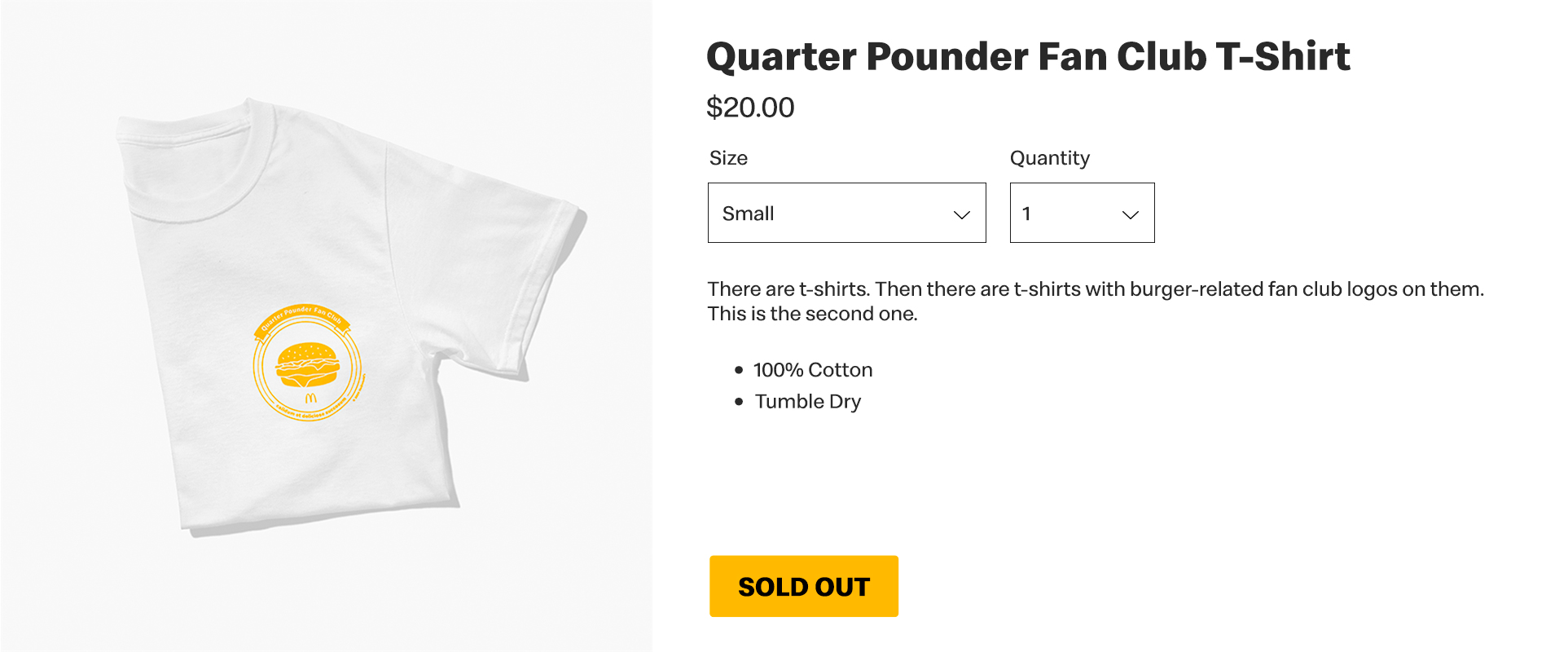This screenshot has height=652, width=1568.
Task: Open the Size dropdown chevron arrow
Action: point(962,215)
